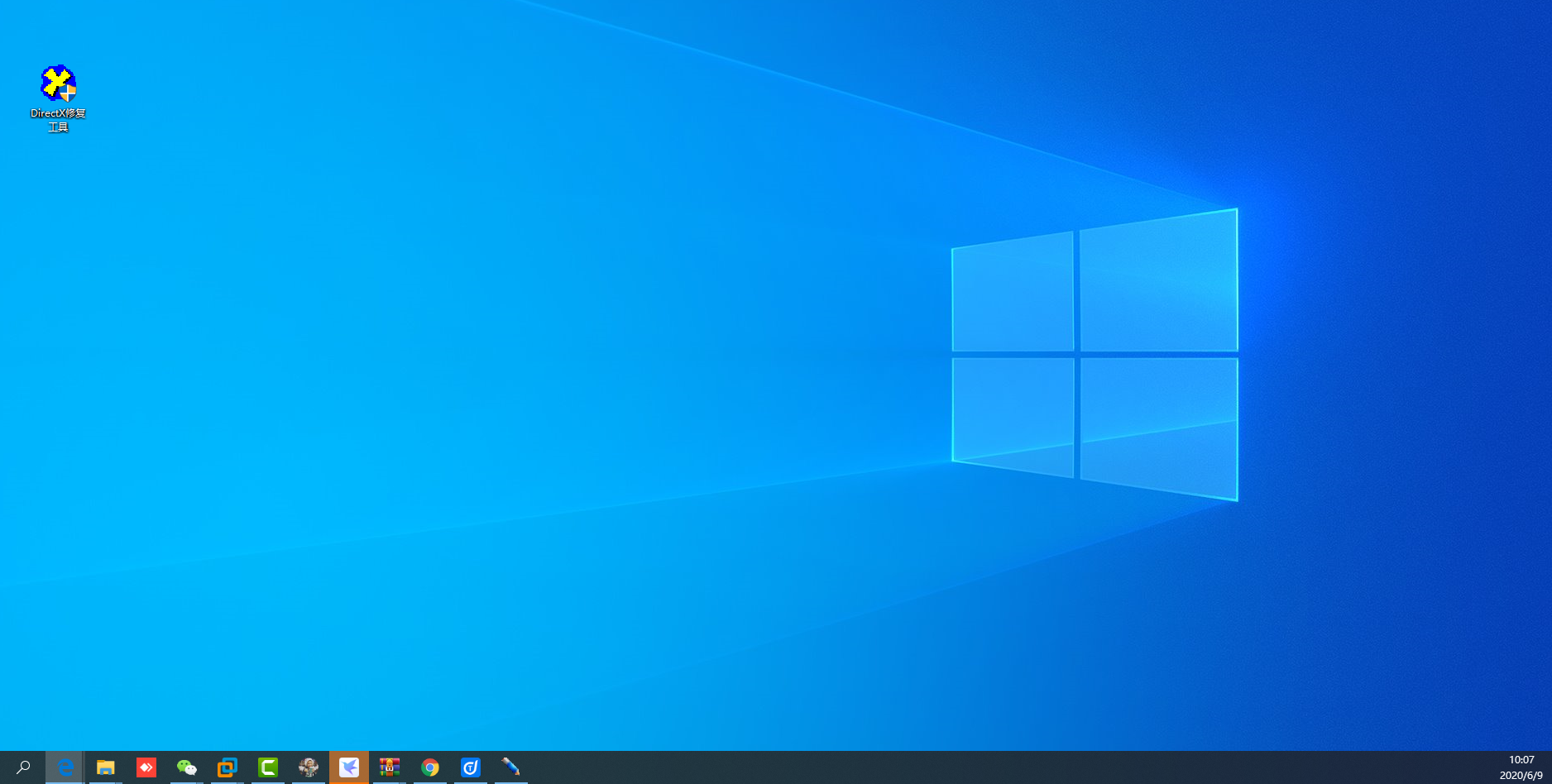This screenshot has height=784, width=1552.
Task: Click the 2020/6/9 date in taskbar
Action: click(1521, 776)
